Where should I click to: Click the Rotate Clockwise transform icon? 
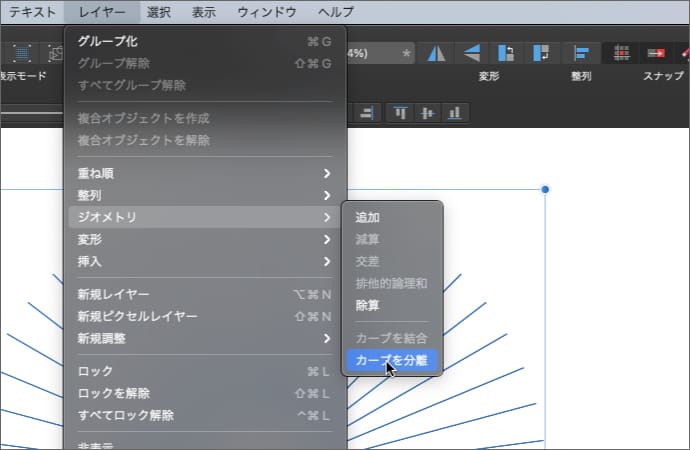point(541,53)
